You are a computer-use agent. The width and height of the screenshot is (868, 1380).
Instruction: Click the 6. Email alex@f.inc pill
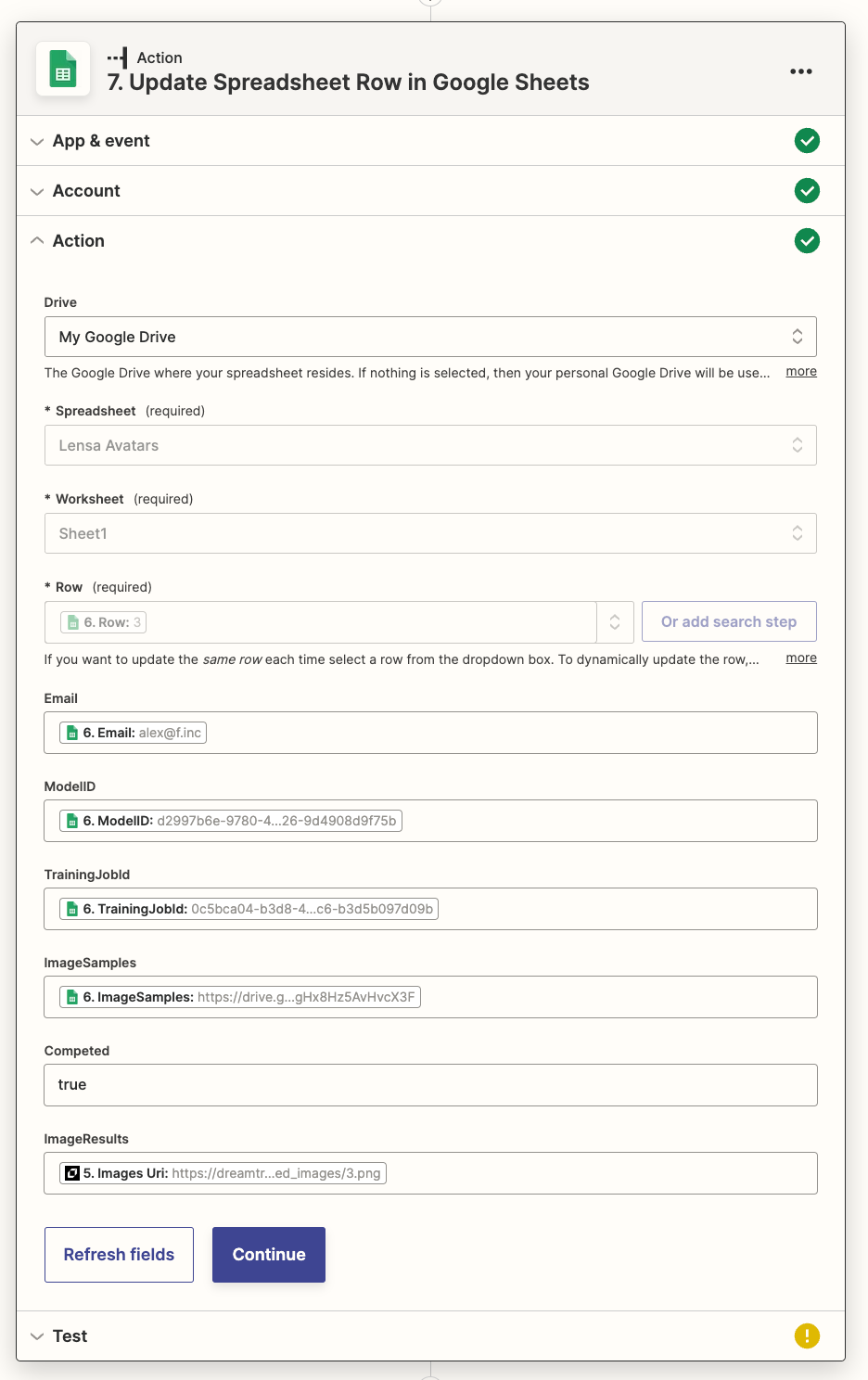pos(134,733)
